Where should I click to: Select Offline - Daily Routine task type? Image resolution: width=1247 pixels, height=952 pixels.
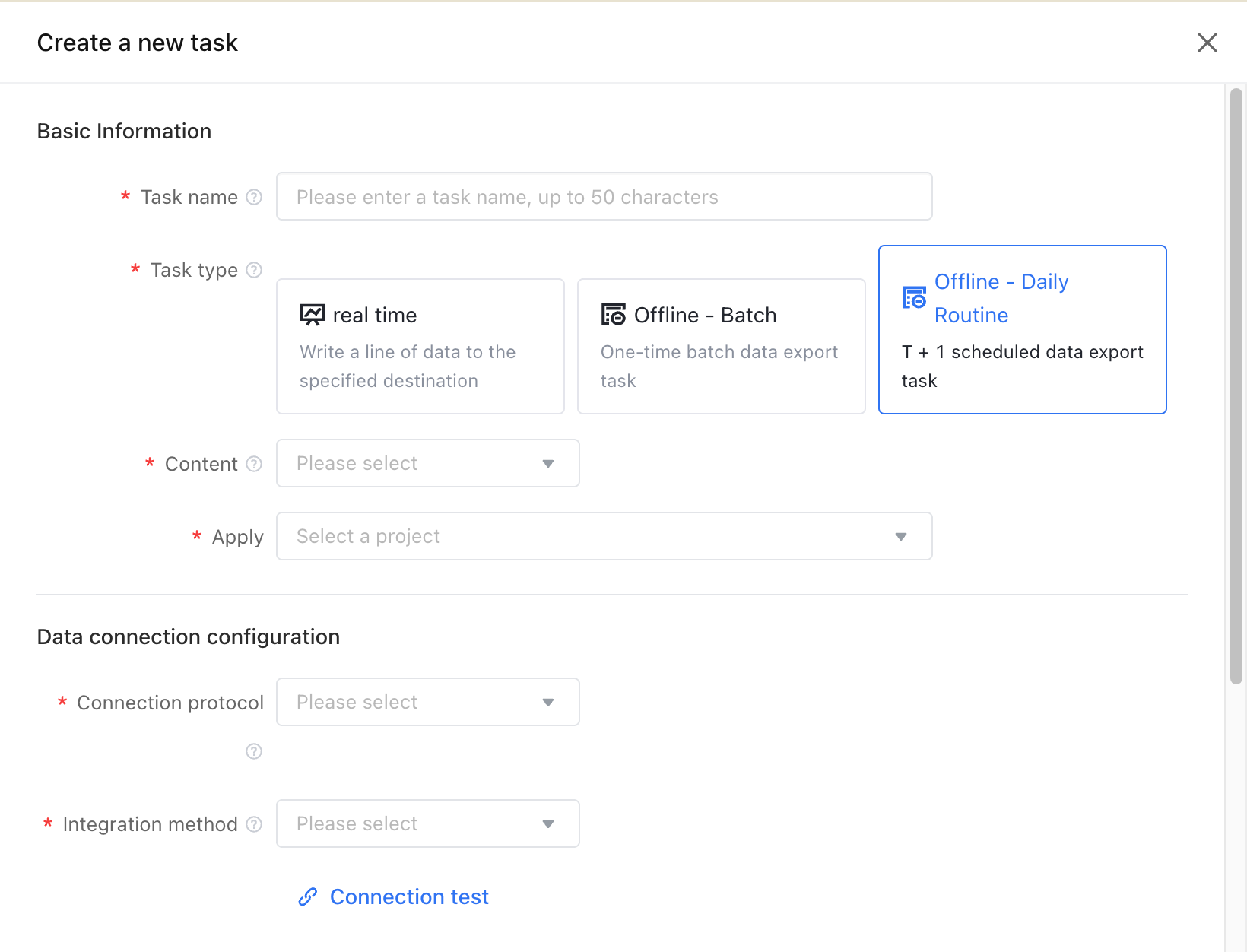pos(1023,330)
